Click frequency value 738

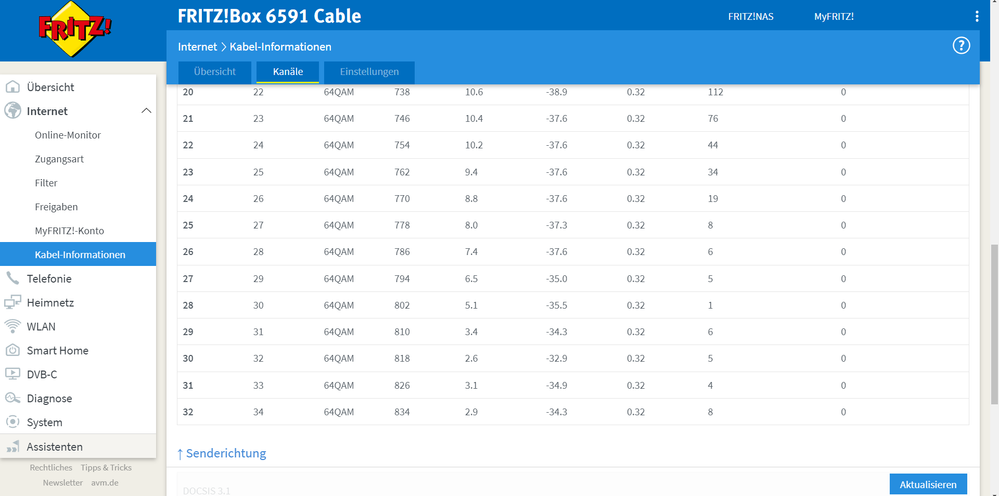(x=402, y=92)
